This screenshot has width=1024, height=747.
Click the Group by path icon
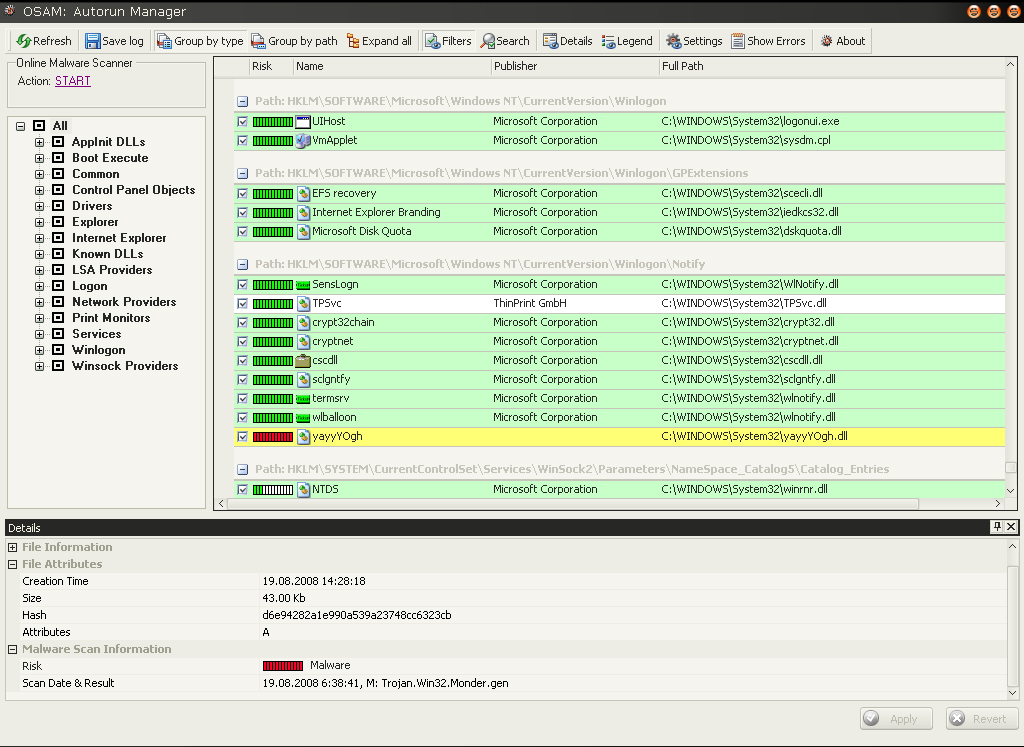(x=259, y=41)
